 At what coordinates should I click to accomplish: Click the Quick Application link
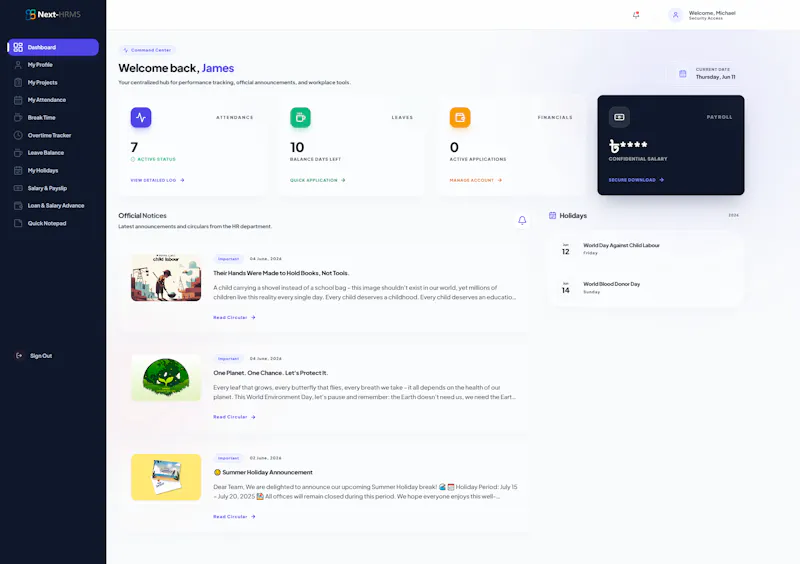point(317,180)
